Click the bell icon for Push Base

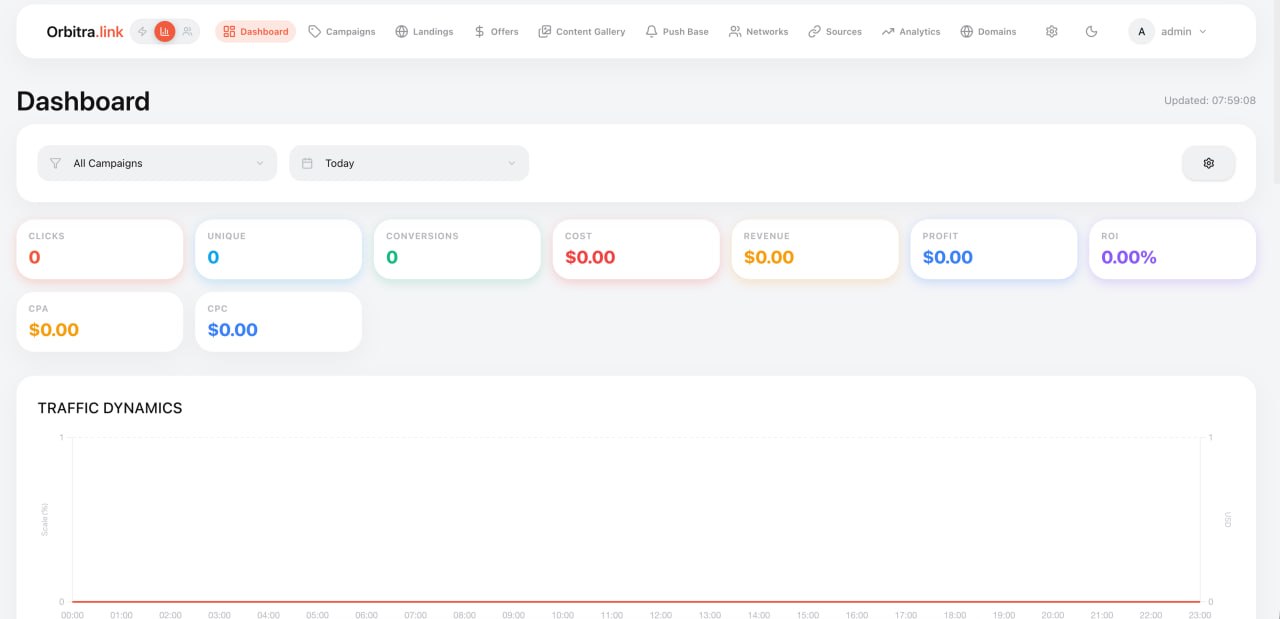(652, 32)
